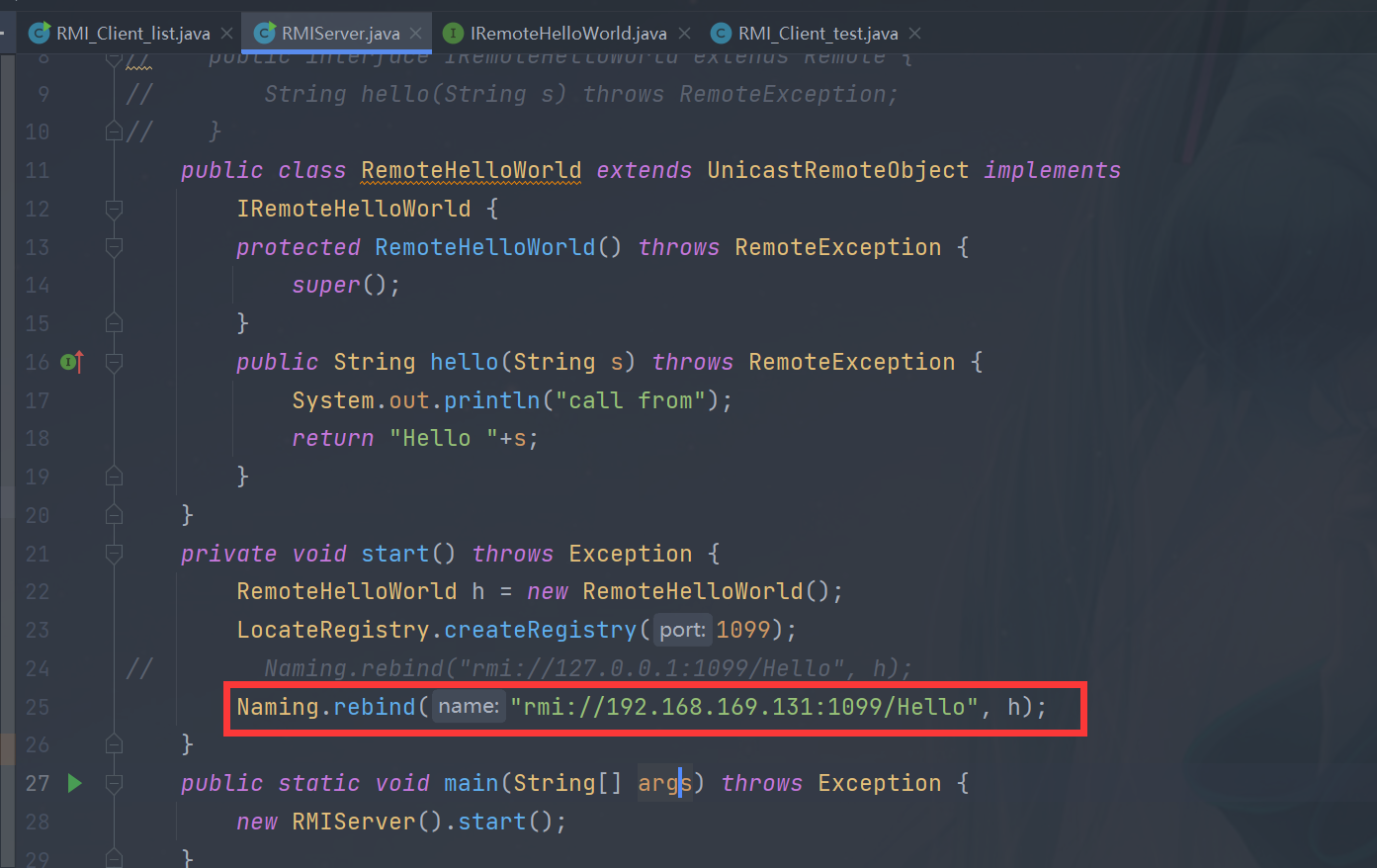The width and height of the screenshot is (1377, 868).
Task: Click the Run gutter icon on line 27
Action: (x=75, y=784)
